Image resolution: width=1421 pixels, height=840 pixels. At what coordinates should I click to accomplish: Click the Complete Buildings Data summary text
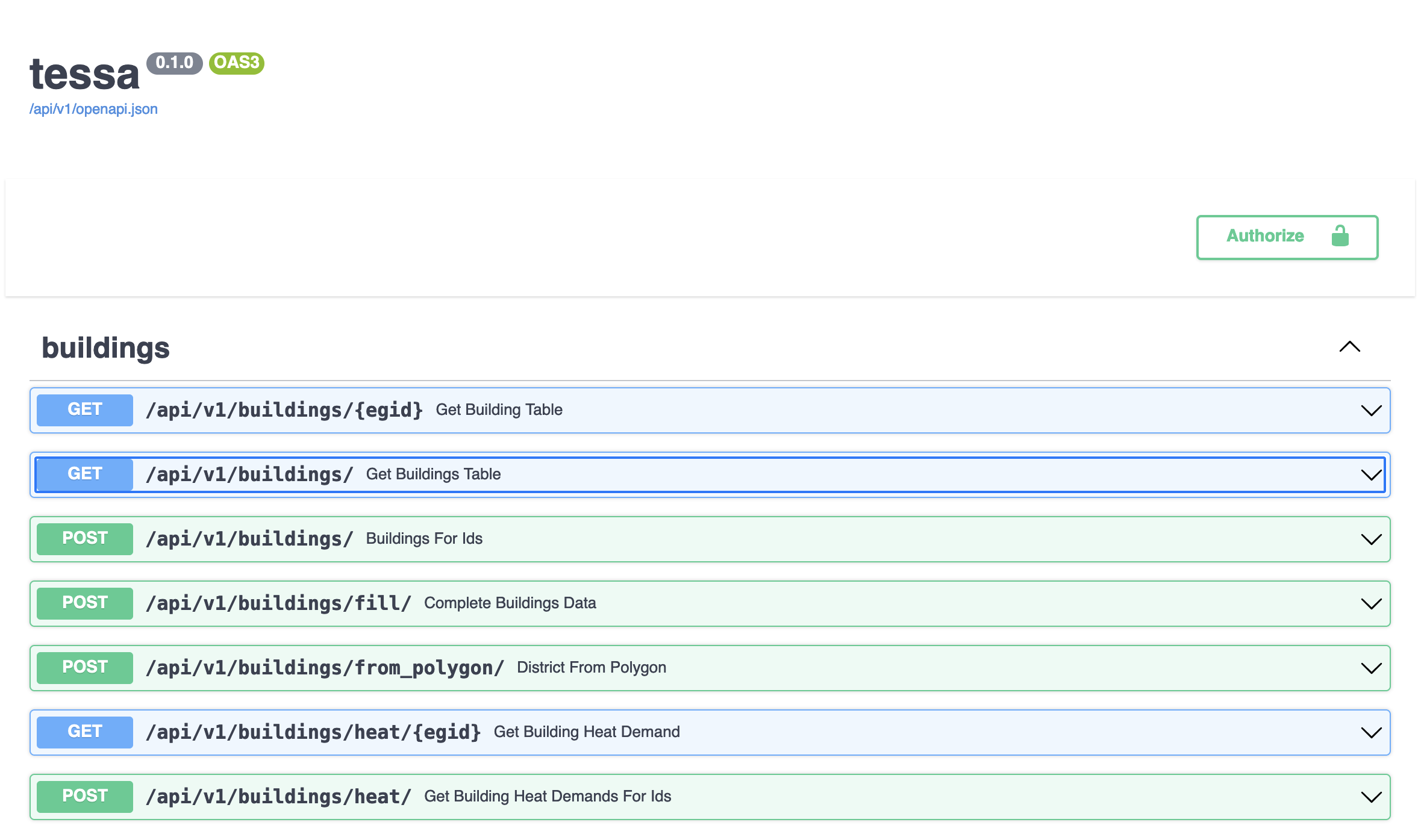tap(510, 603)
